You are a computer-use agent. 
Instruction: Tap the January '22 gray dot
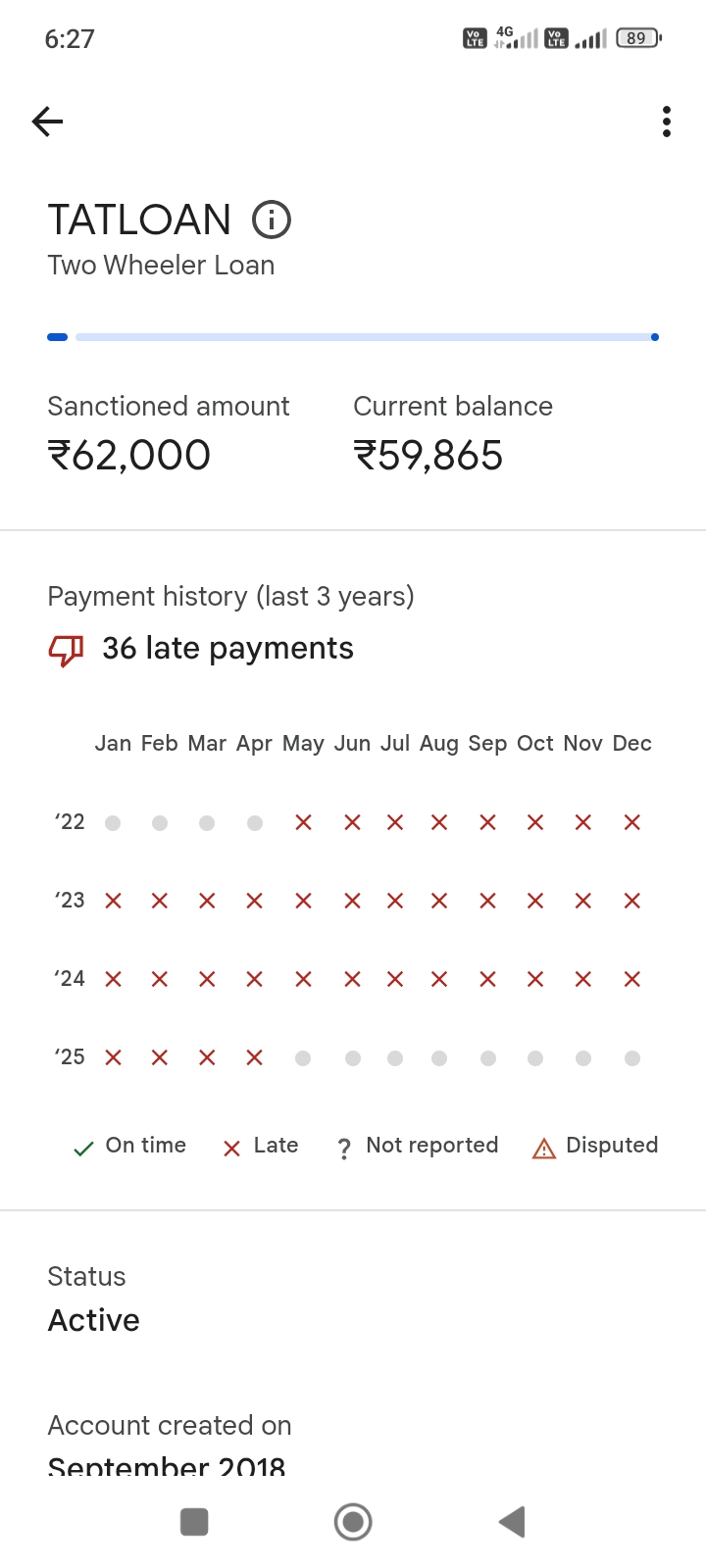coord(113,823)
